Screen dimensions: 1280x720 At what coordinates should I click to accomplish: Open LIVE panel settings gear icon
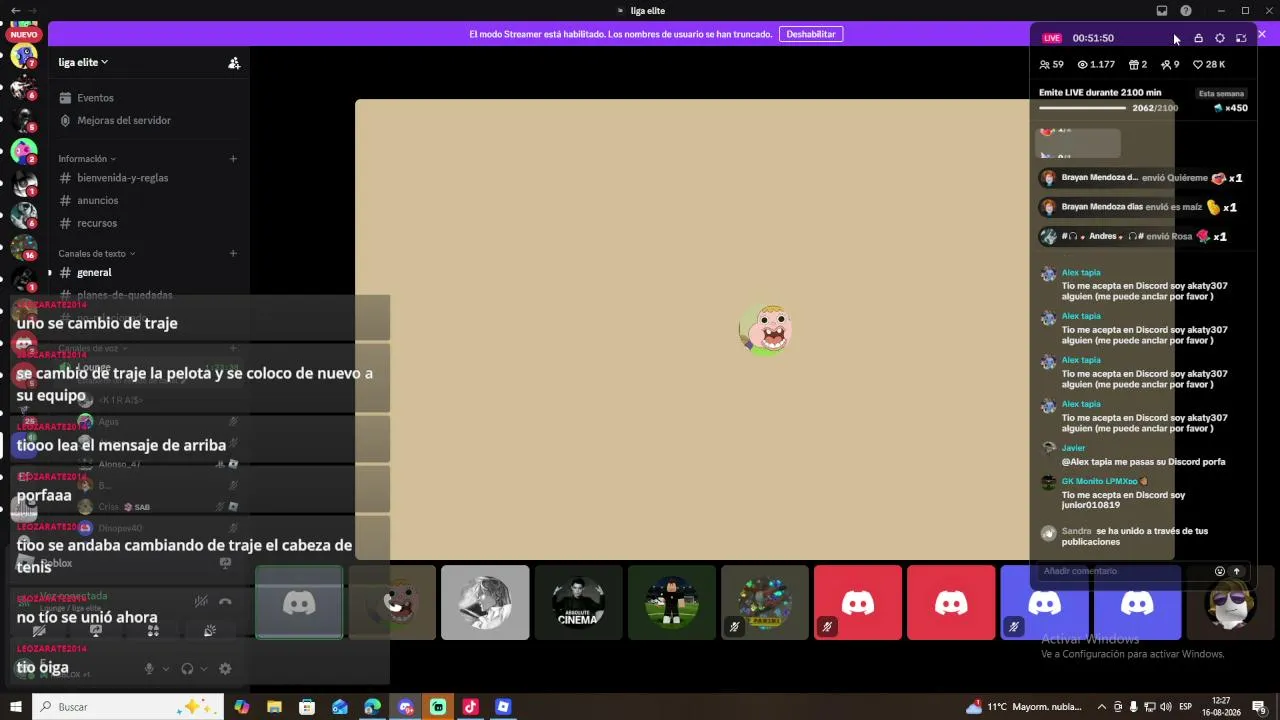tap(1220, 38)
